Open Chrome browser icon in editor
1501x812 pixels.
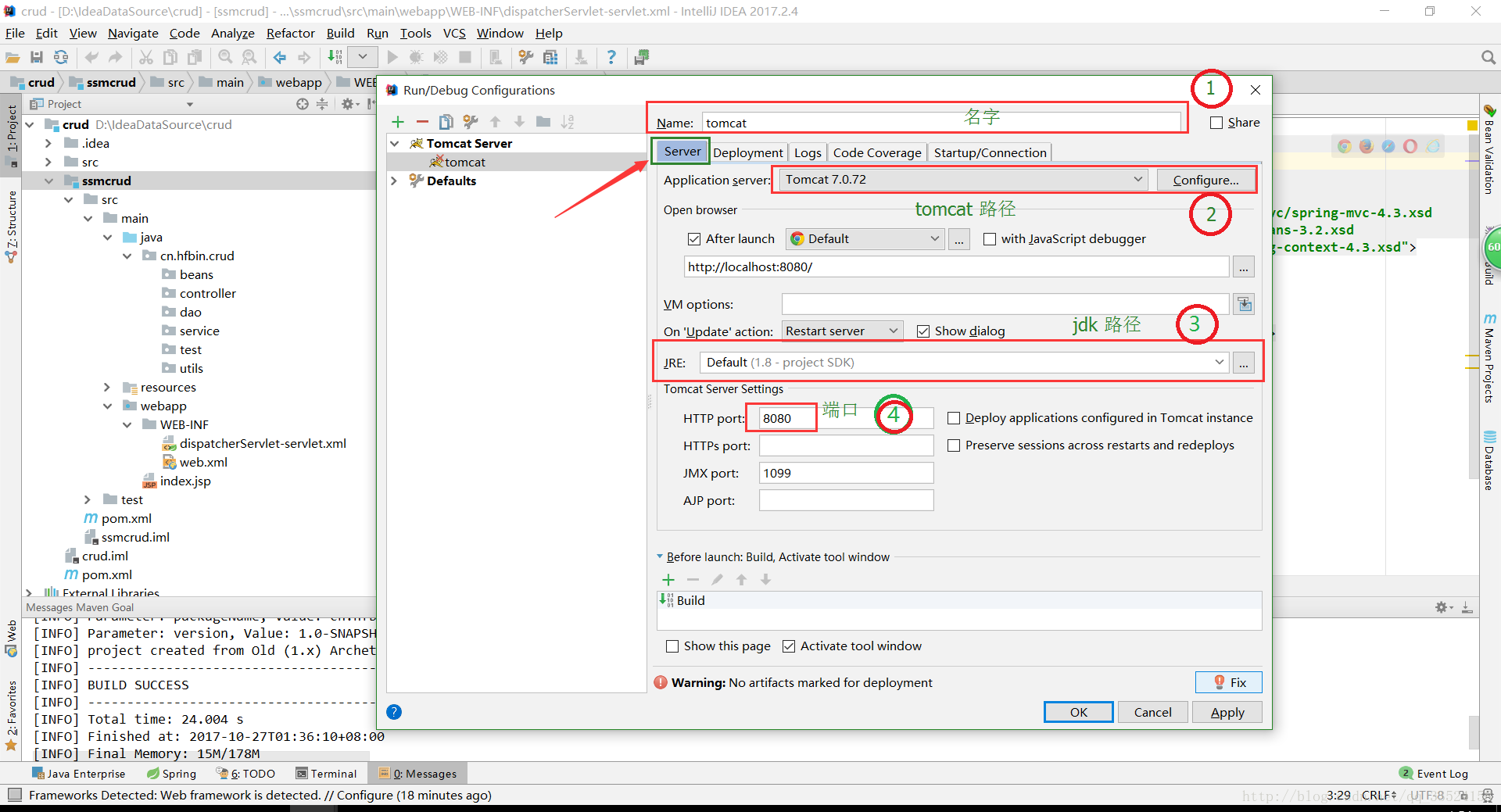pos(1345,146)
